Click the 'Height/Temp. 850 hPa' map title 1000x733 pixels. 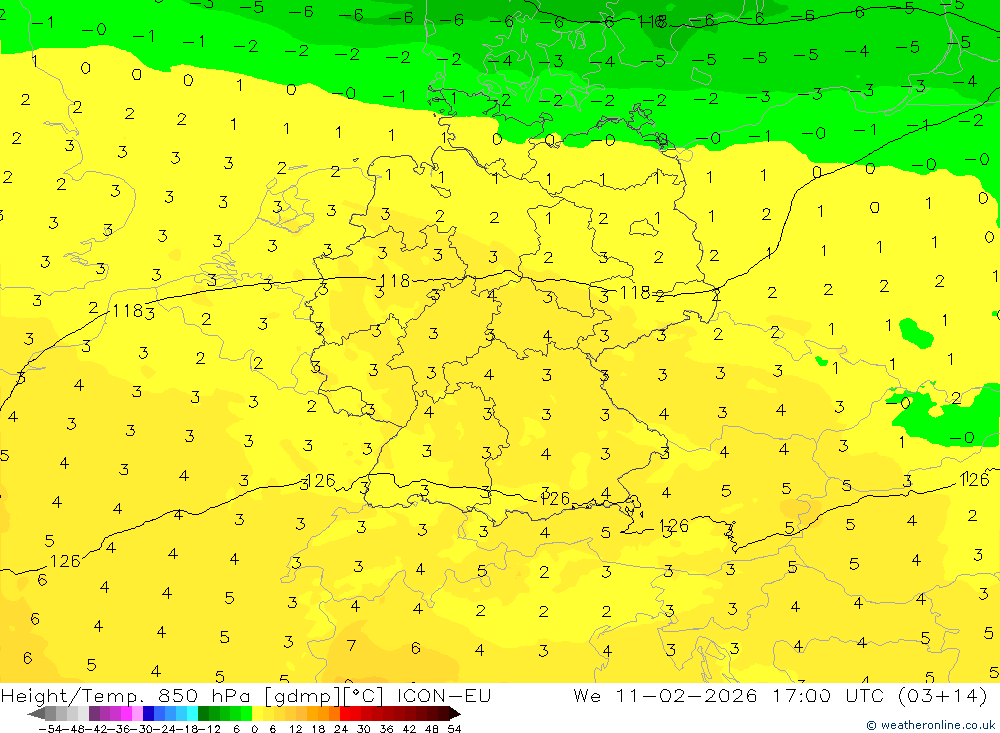126,695
